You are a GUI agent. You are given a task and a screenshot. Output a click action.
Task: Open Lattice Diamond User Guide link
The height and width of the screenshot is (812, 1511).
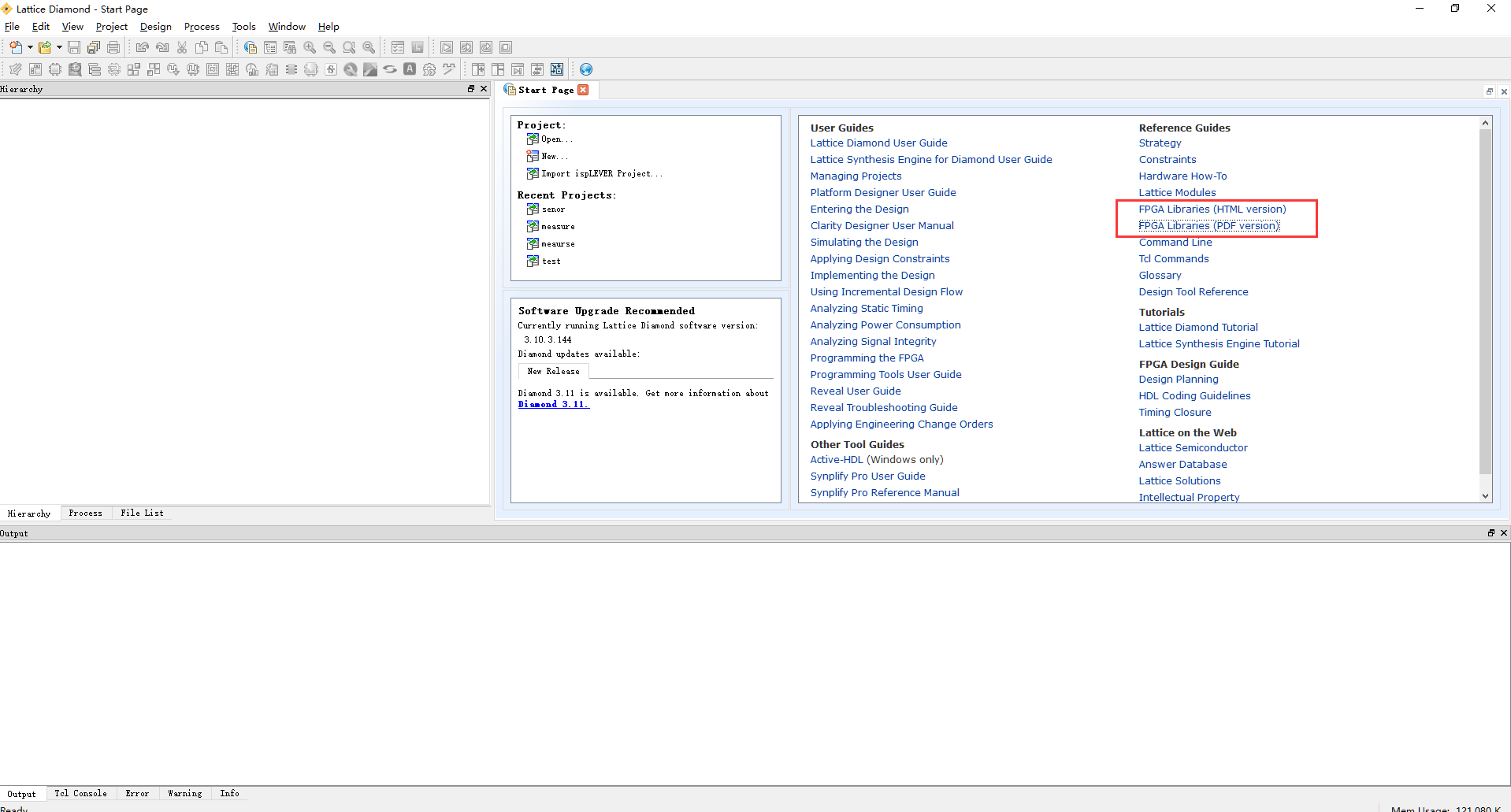click(878, 143)
